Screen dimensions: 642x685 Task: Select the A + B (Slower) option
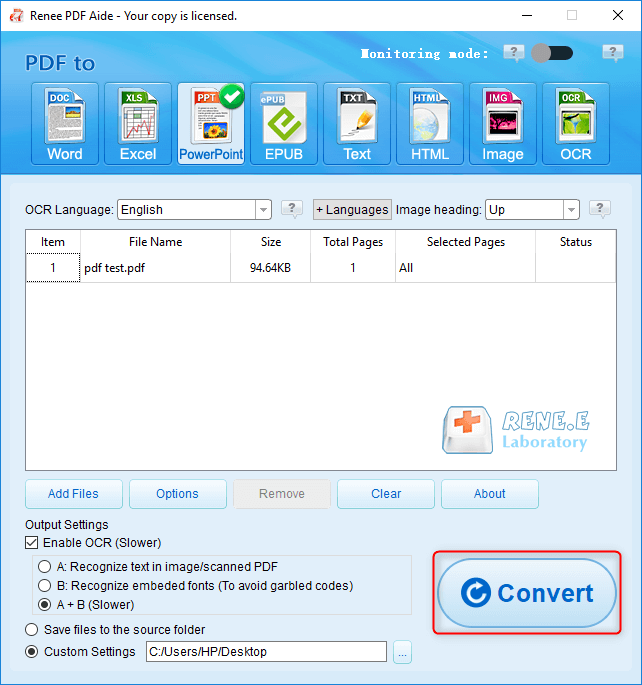pos(44,605)
